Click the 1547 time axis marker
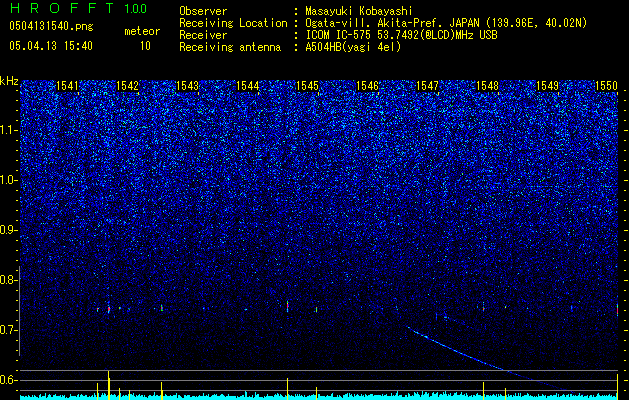The height and width of the screenshot is (400, 629). click(x=428, y=86)
